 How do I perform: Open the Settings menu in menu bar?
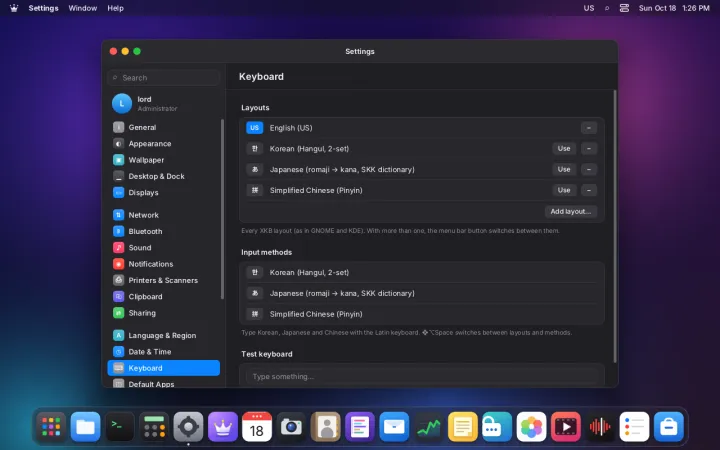click(x=43, y=8)
